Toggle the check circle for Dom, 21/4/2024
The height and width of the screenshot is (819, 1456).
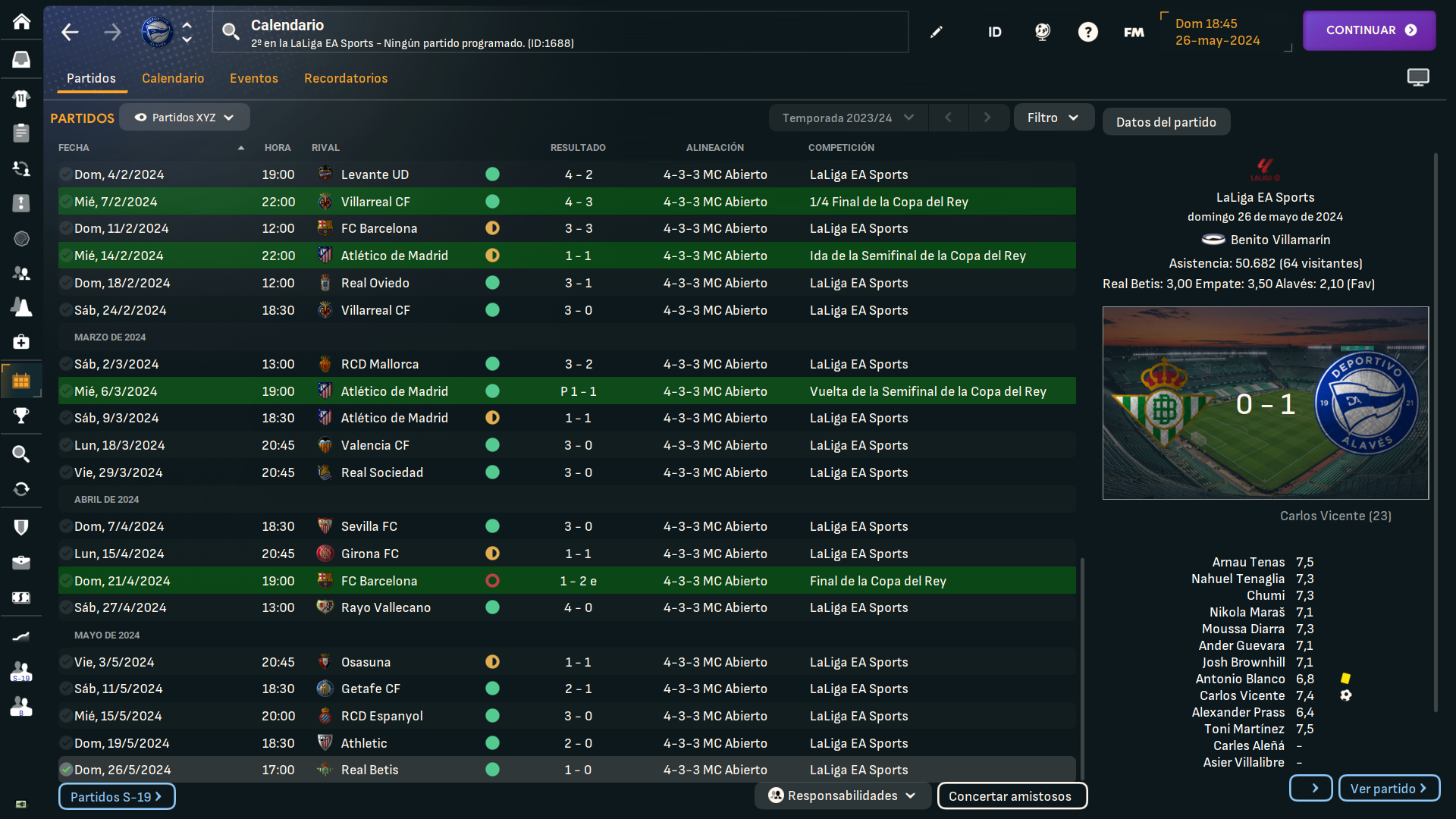pos(66,581)
